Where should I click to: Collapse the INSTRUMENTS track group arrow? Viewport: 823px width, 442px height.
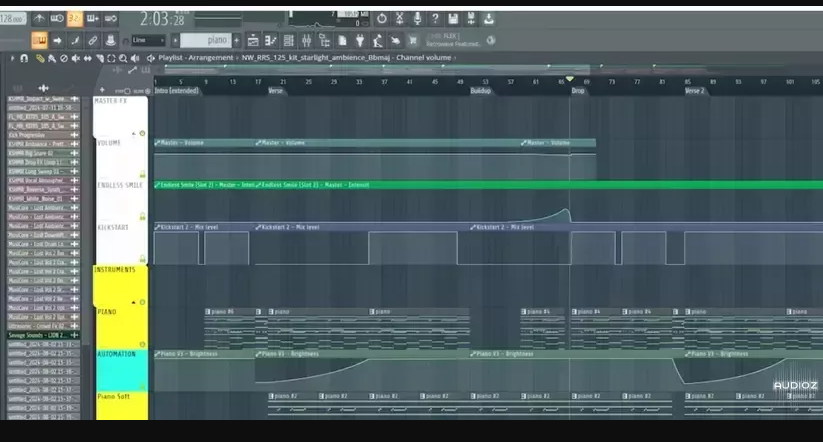pyautogui.click(x=133, y=303)
